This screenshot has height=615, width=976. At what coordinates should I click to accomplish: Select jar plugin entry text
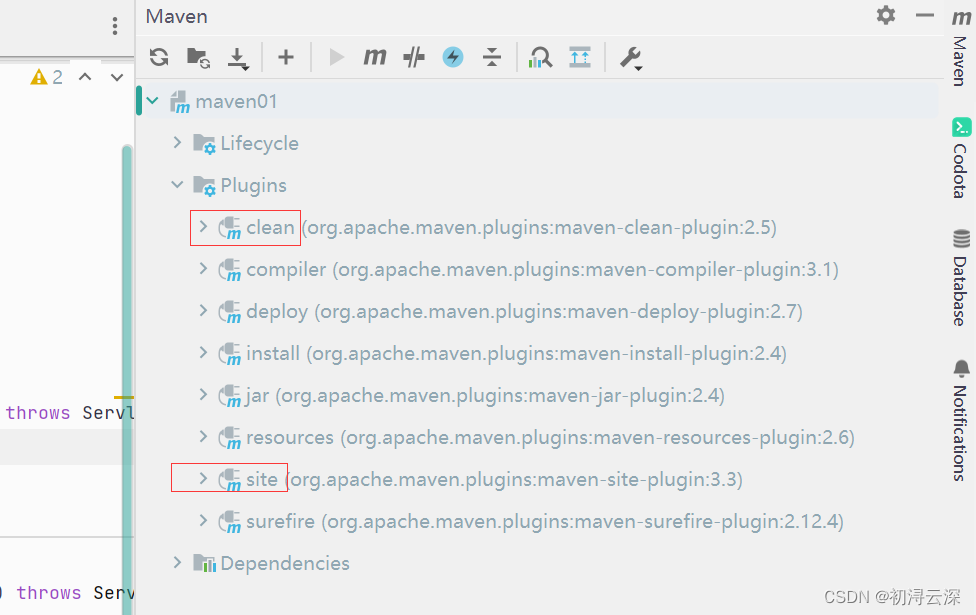[x=485, y=396]
